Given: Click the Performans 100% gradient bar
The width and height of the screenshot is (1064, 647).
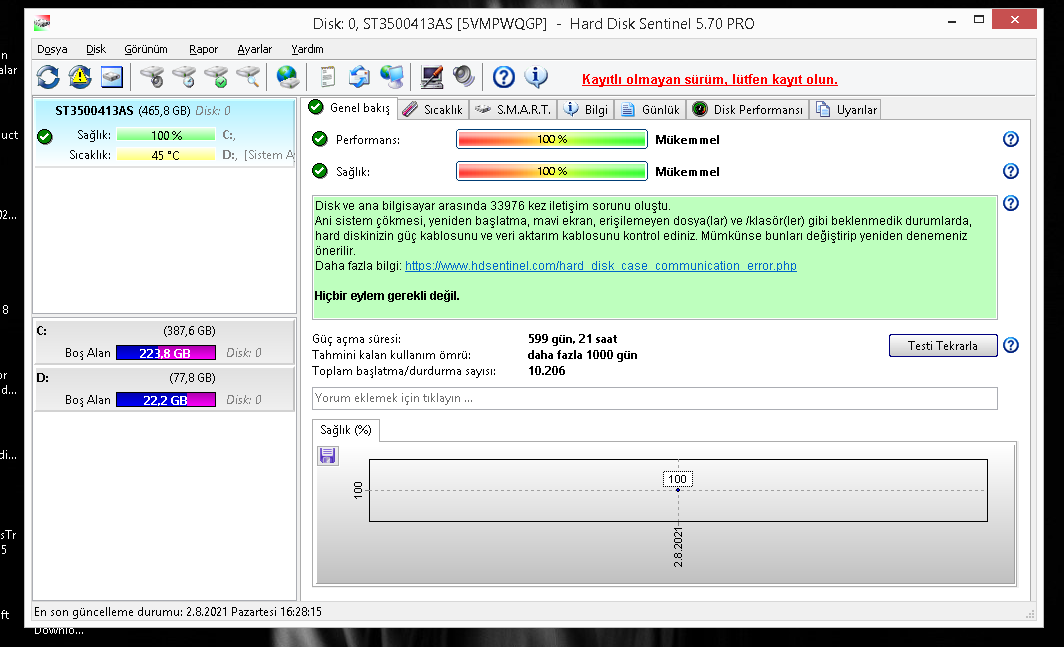Looking at the screenshot, I should [552, 139].
